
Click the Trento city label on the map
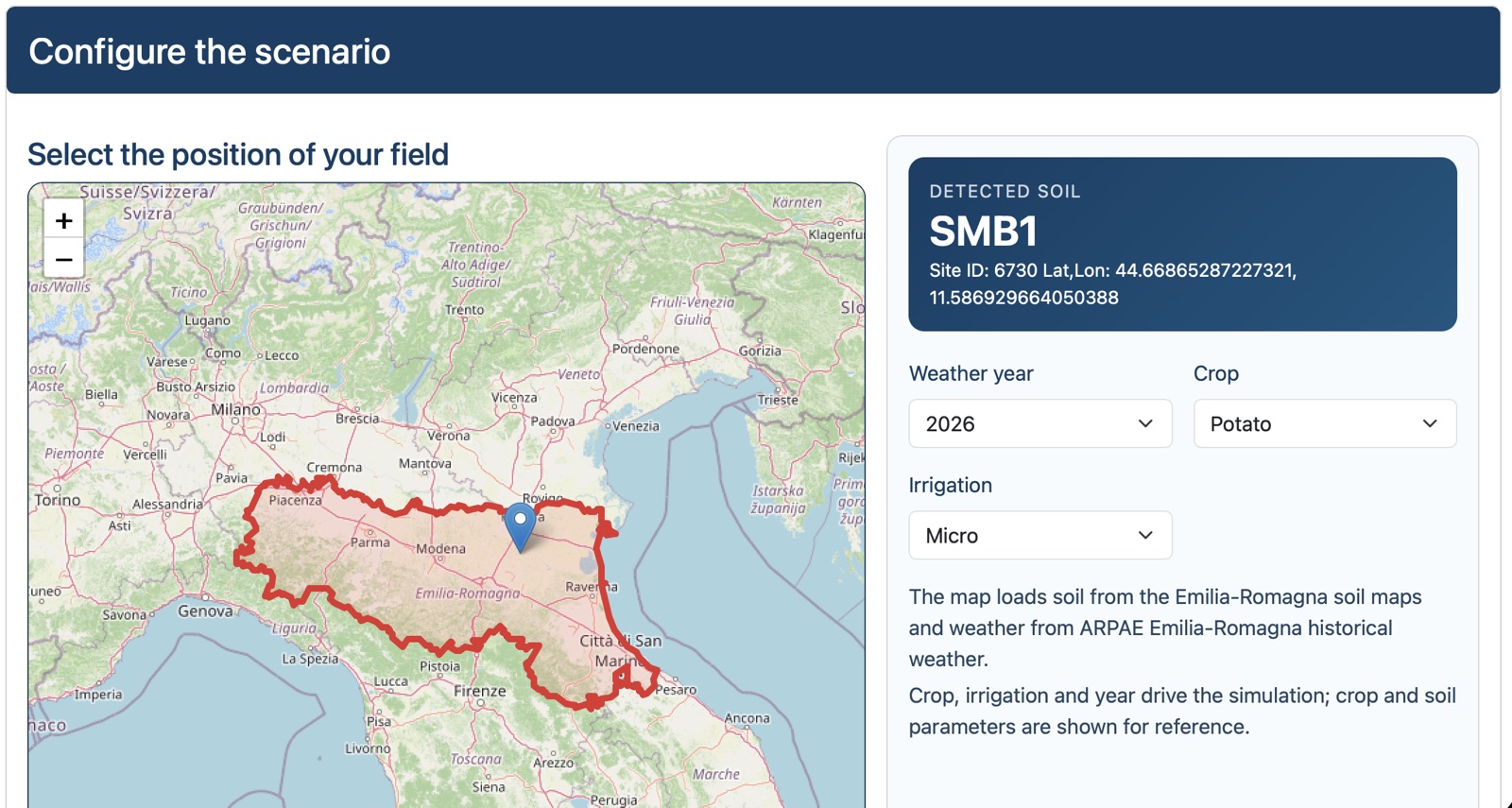(464, 310)
